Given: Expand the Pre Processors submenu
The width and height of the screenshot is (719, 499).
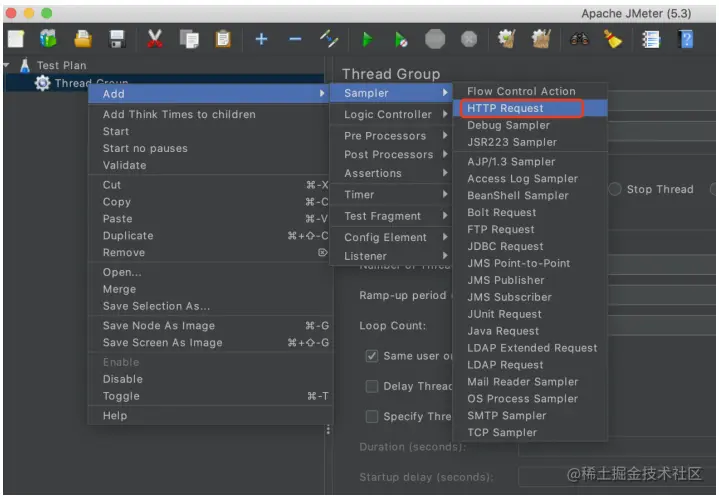Looking at the screenshot, I should click(x=391, y=136).
